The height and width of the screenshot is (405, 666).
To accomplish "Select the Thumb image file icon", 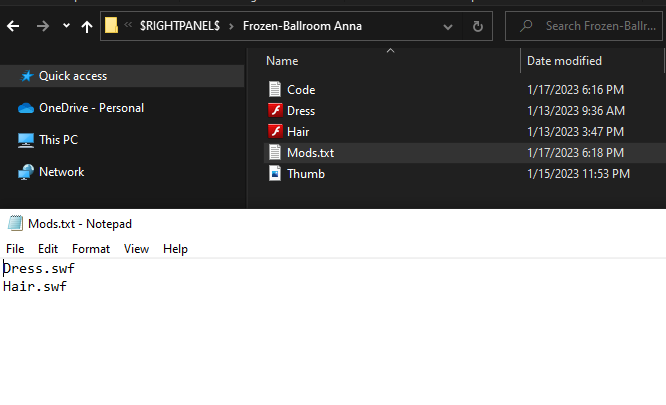I will pos(275,174).
